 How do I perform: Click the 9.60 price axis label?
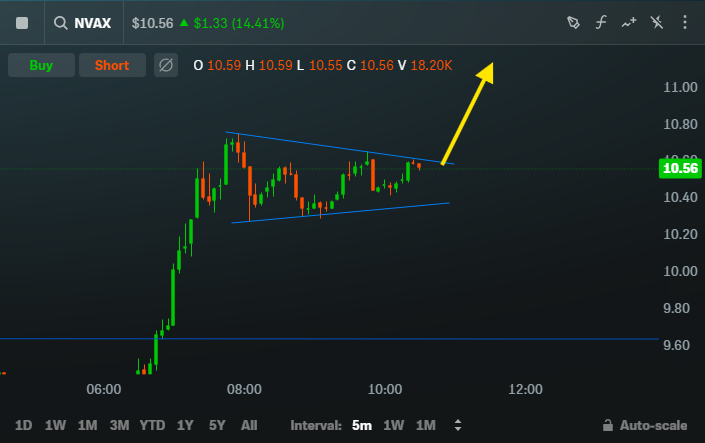click(676, 345)
